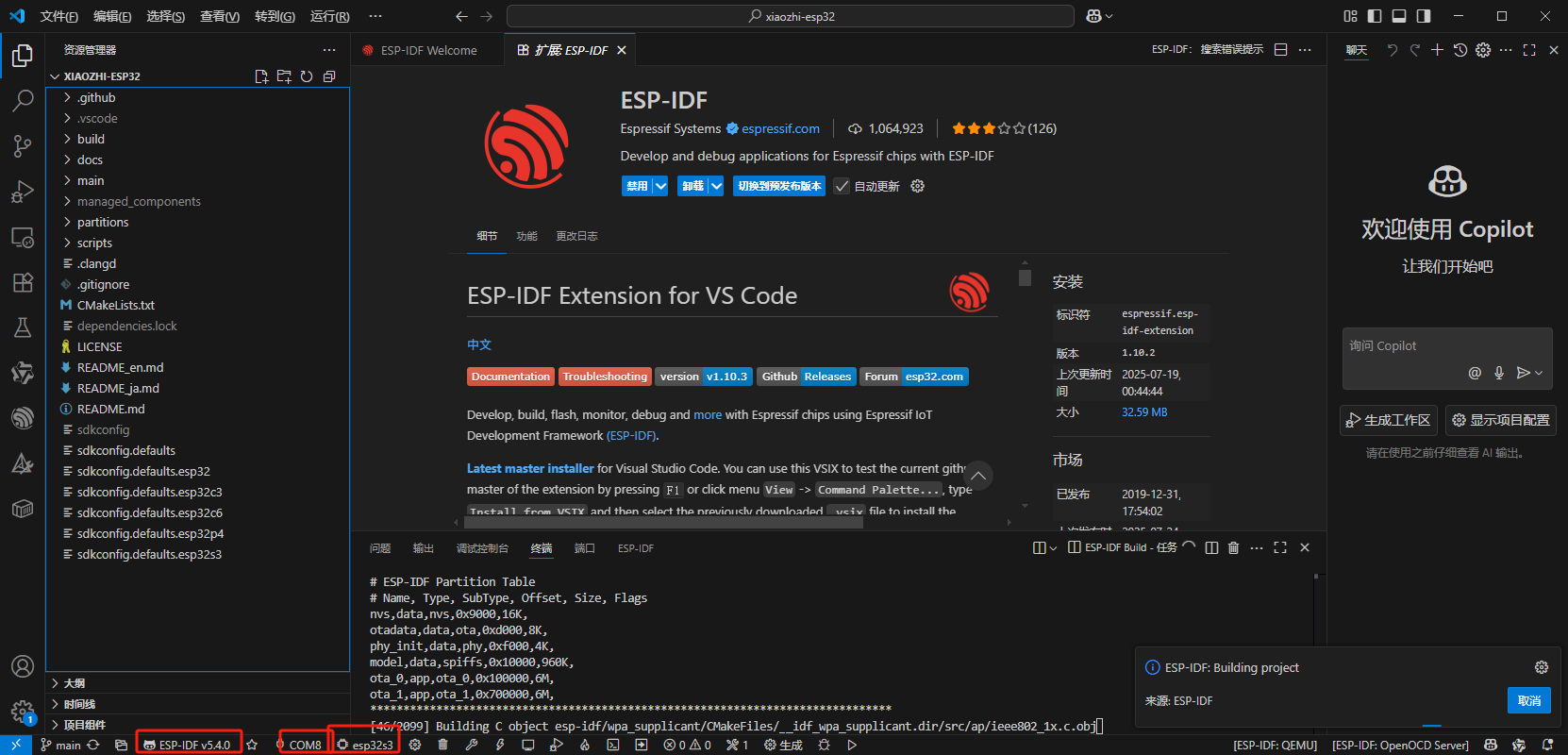Click New File icon in explorer header
Image resolution: width=1568 pixels, height=755 pixels.
point(261,76)
